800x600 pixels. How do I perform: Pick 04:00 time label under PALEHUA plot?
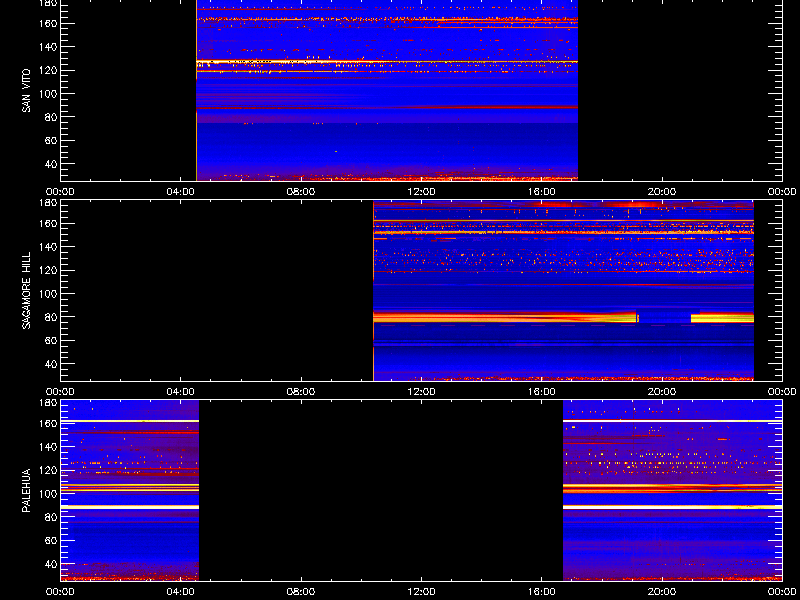coord(181,592)
